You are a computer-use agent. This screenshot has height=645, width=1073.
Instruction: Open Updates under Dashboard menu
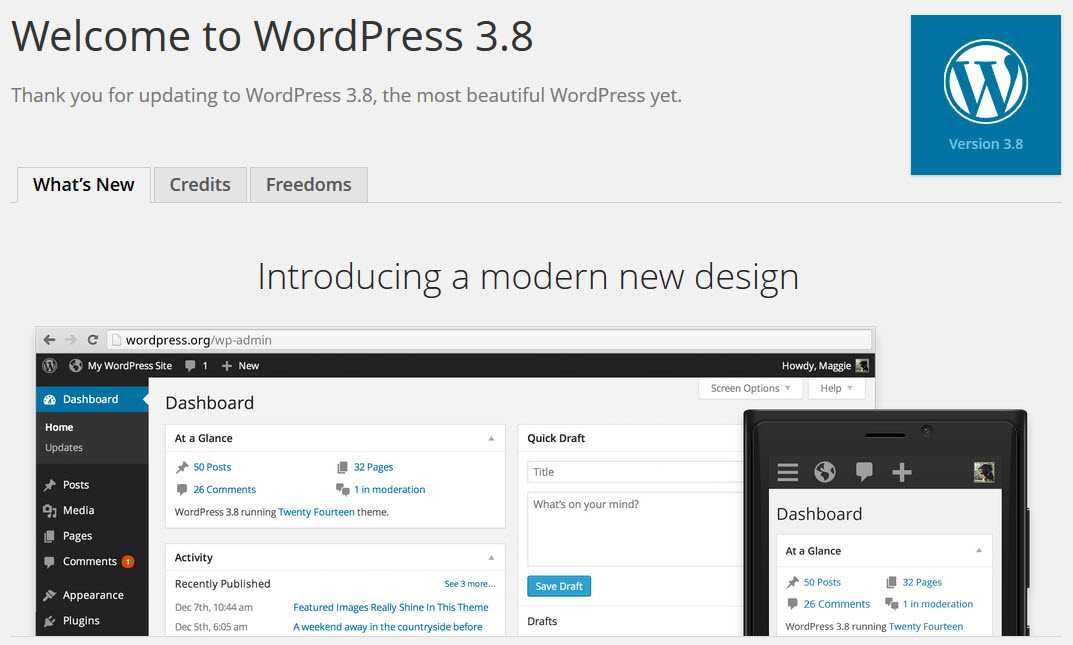(64, 447)
